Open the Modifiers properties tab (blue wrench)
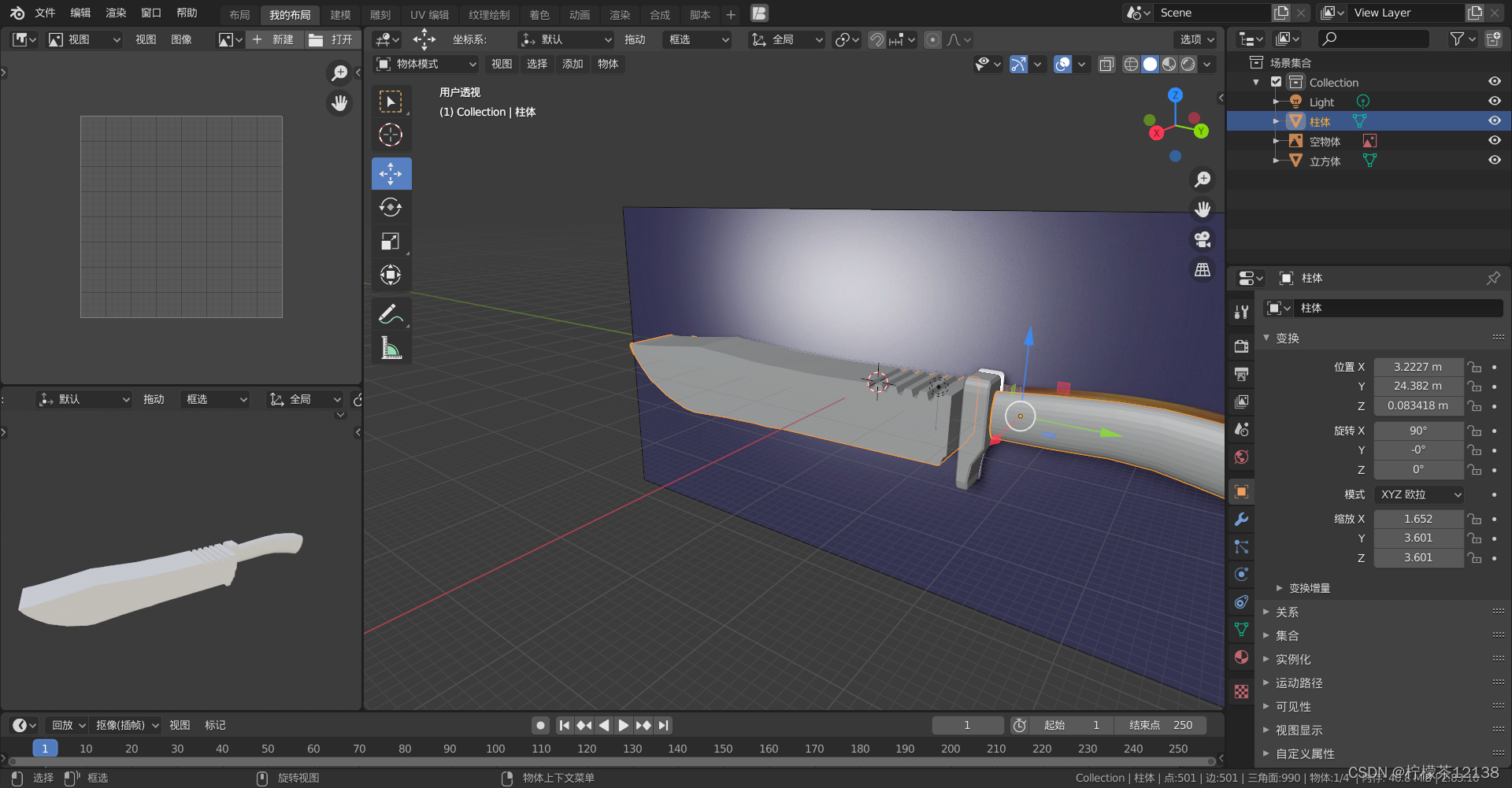 pyautogui.click(x=1241, y=520)
